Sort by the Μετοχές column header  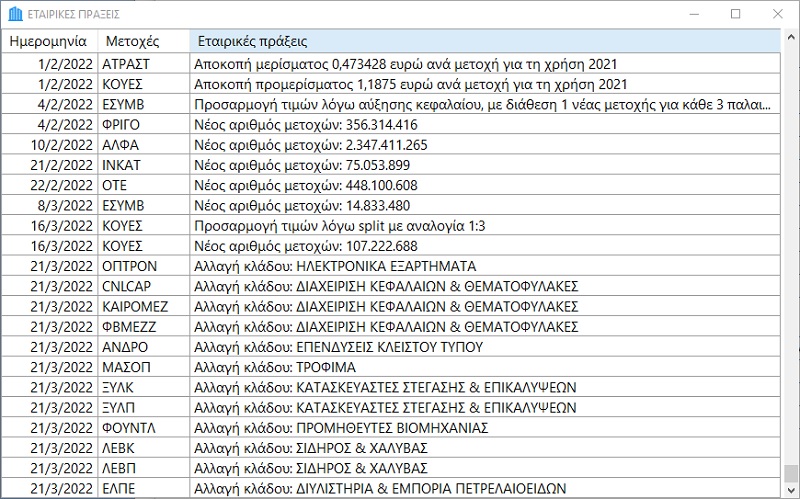click(143, 41)
